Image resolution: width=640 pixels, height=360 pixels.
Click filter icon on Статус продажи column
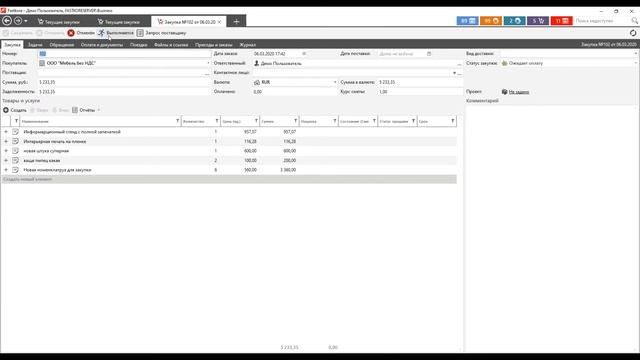click(x=413, y=121)
